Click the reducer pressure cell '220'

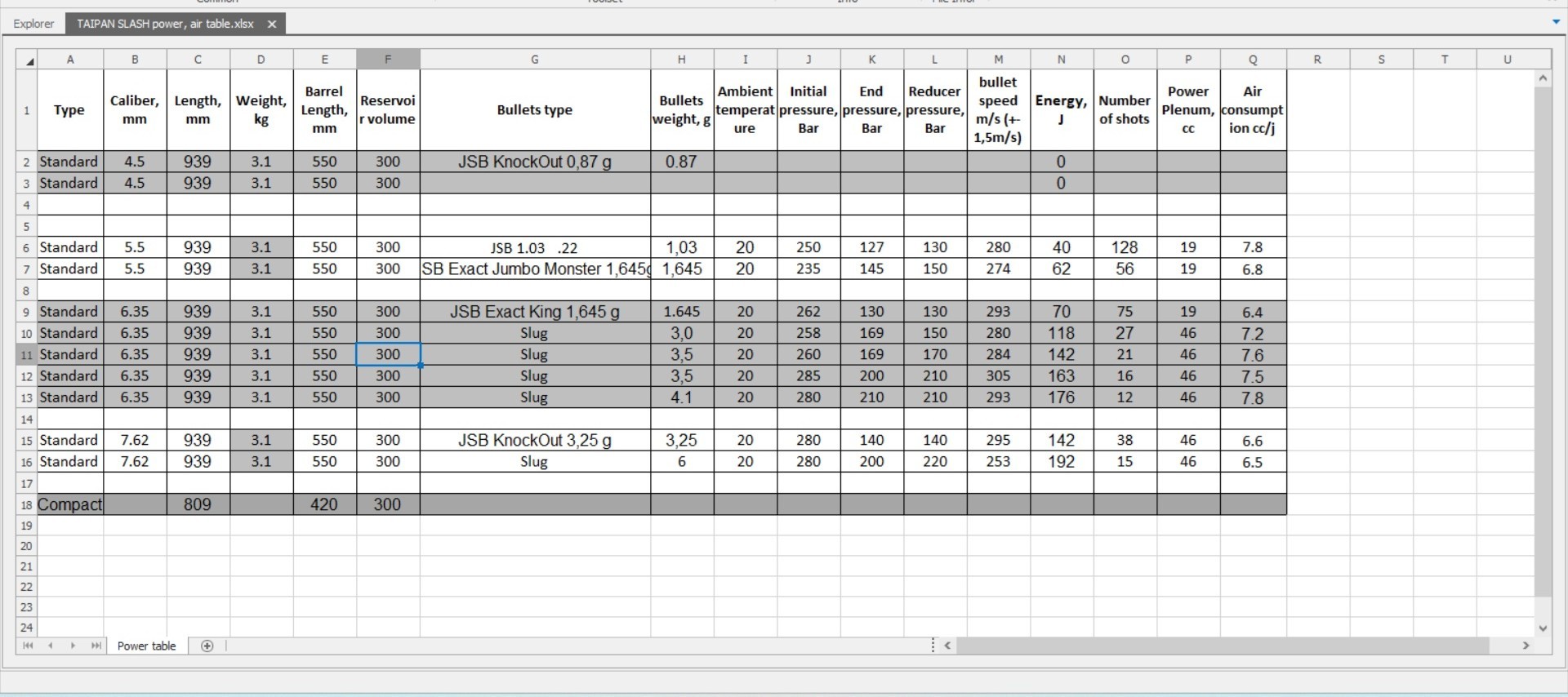click(x=935, y=461)
